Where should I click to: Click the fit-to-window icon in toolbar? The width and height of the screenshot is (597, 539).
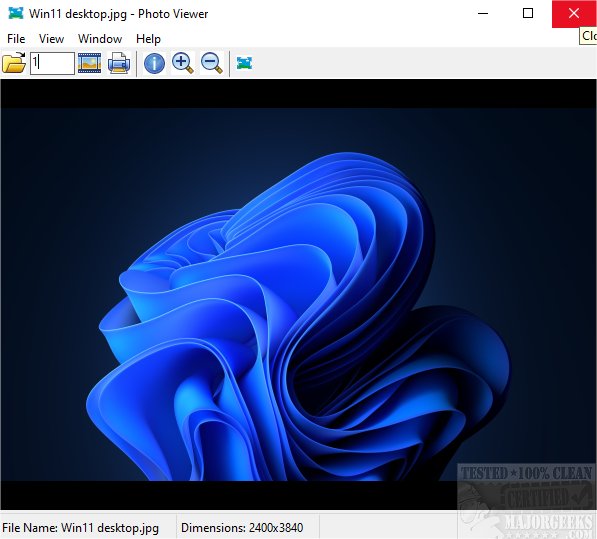(x=244, y=63)
